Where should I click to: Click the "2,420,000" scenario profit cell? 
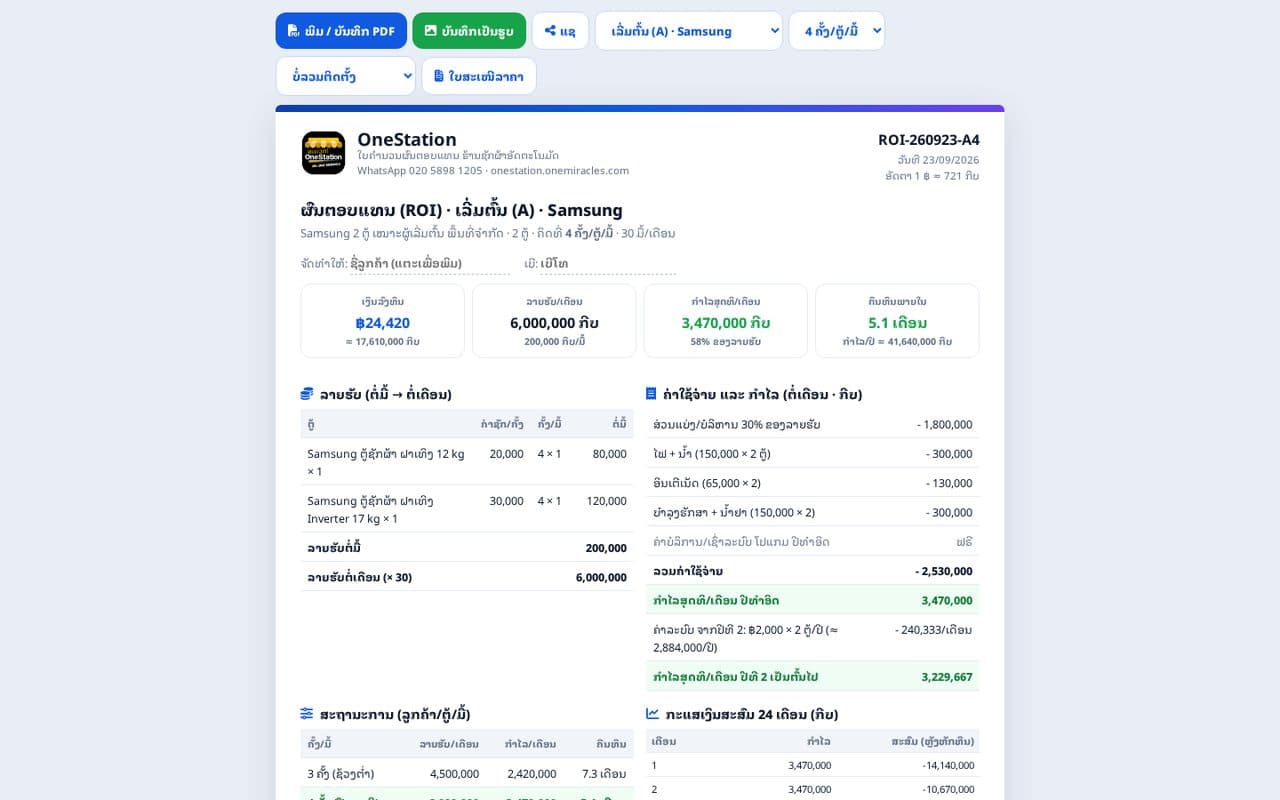pyautogui.click(x=532, y=774)
